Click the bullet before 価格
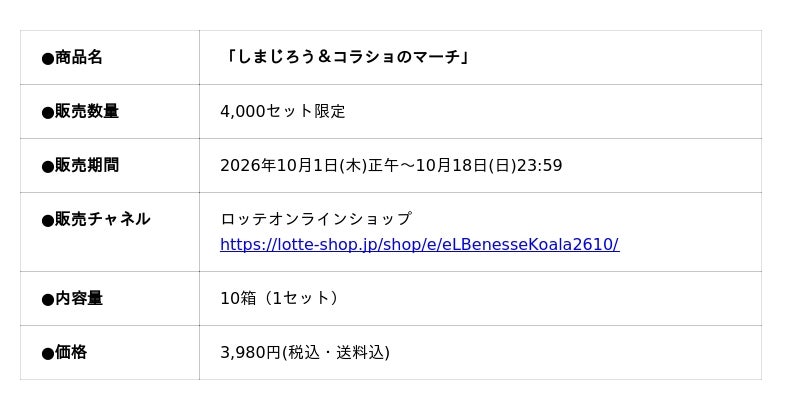 pos(48,353)
